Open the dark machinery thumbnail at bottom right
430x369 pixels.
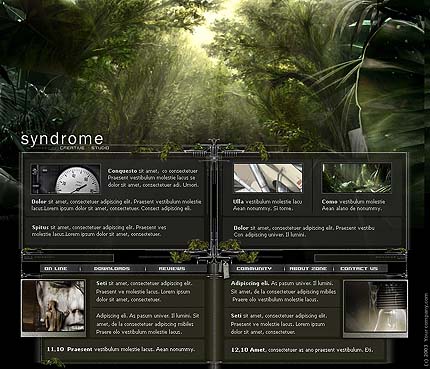(375, 308)
